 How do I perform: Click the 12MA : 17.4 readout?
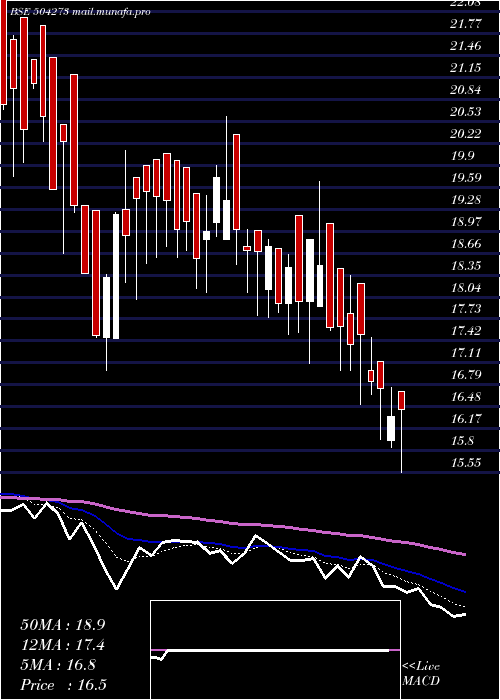[x=62, y=645]
